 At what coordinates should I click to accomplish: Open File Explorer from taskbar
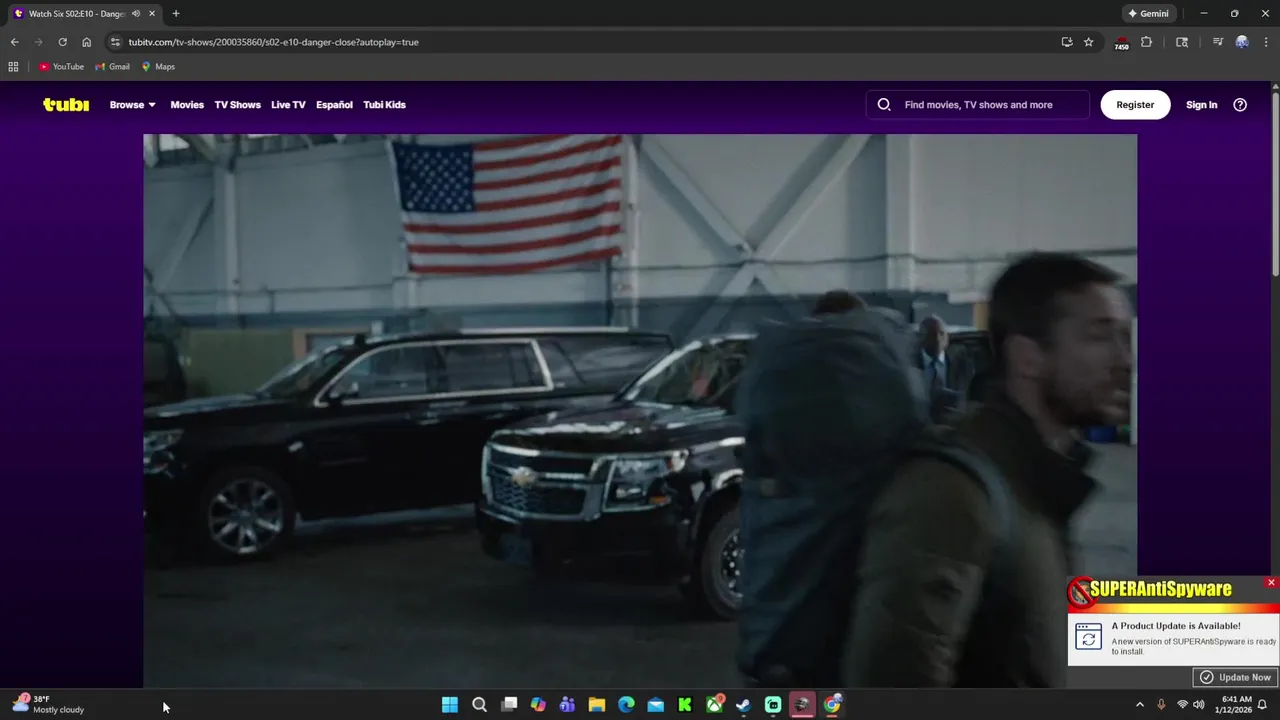pyautogui.click(x=597, y=705)
